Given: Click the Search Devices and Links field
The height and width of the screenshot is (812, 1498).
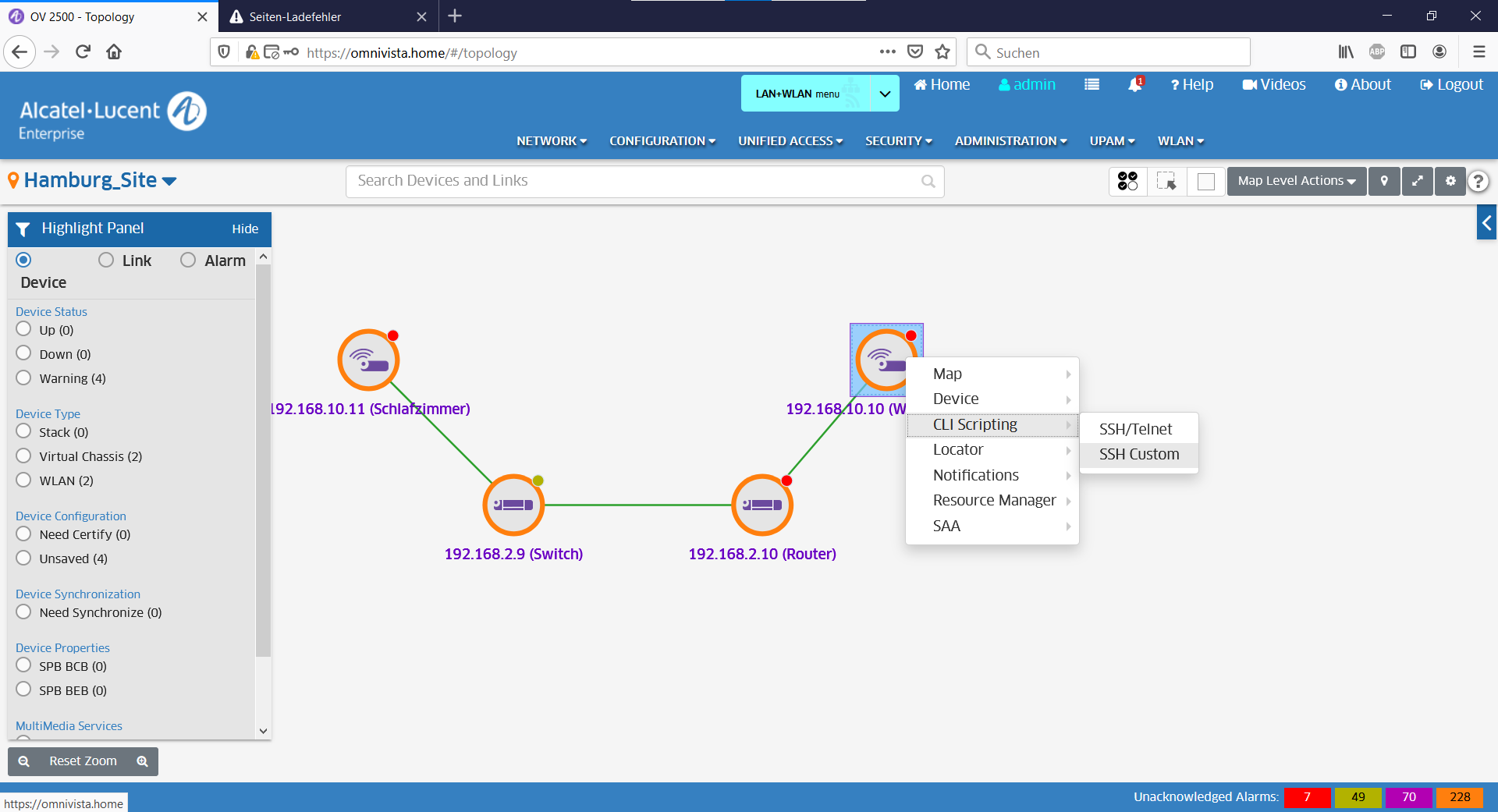Looking at the screenshot, I should pos(636,181).
